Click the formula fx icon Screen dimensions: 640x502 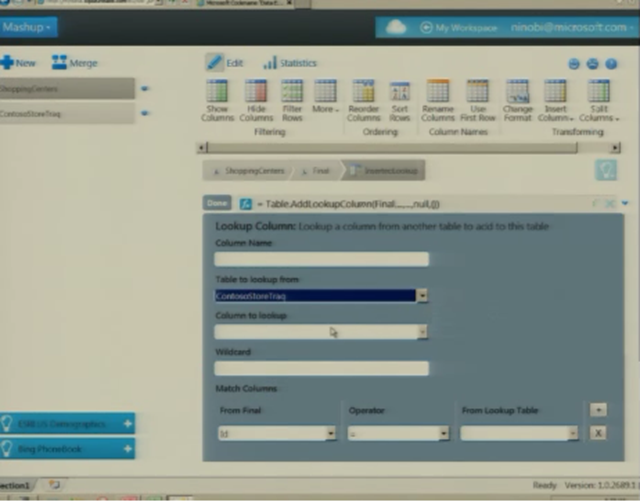pyautogui.click(x=246, y=204)
